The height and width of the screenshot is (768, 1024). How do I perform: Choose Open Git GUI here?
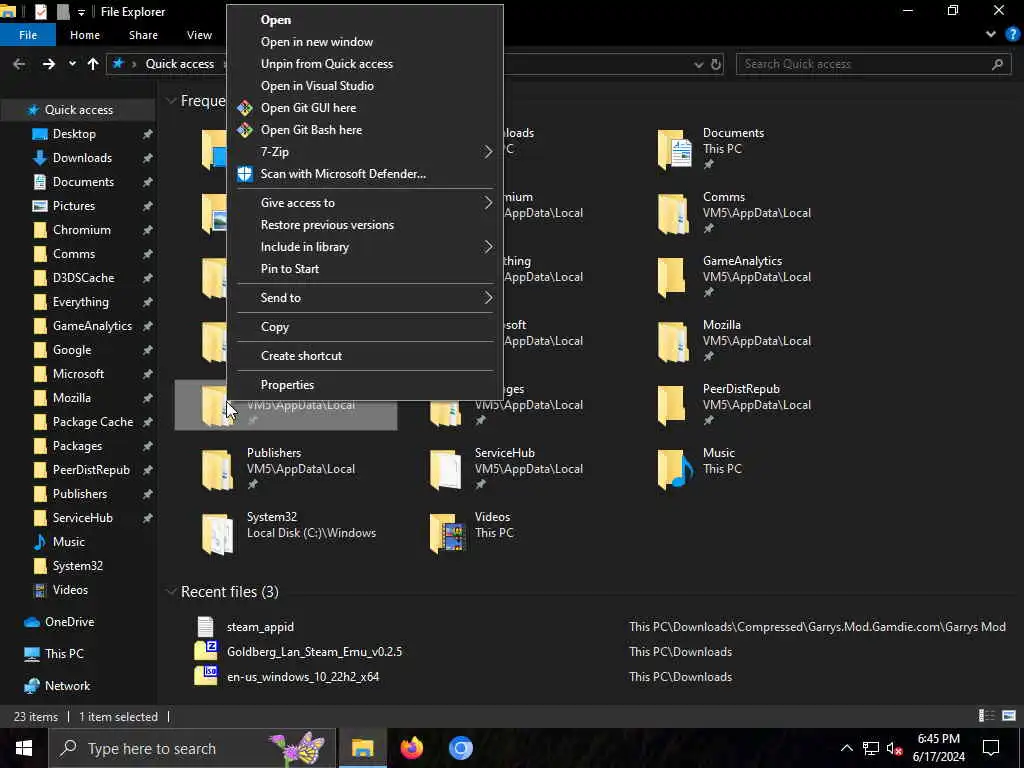pyautogui.click(x=308, y=108)
